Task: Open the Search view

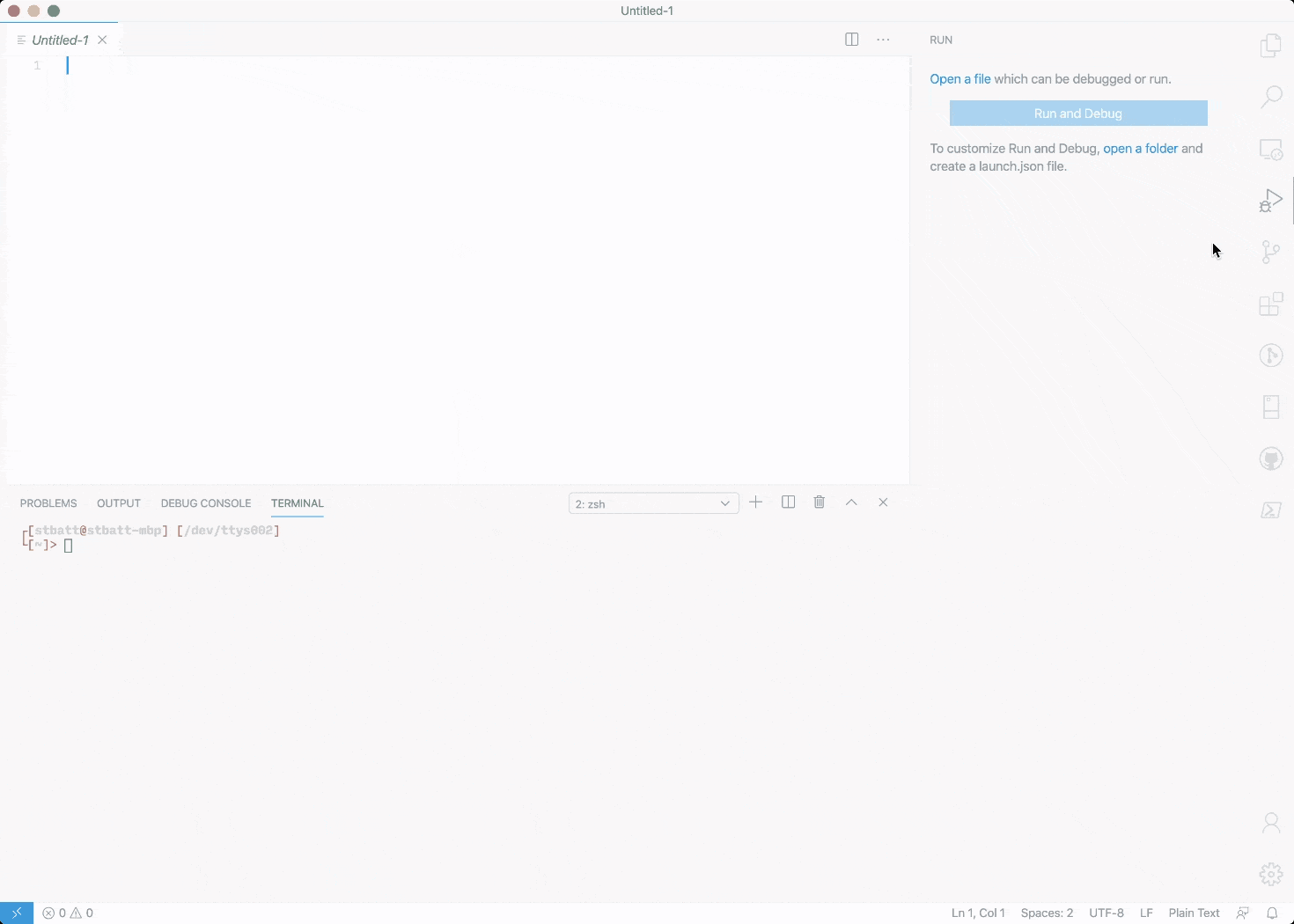Action: point(1270,97)
